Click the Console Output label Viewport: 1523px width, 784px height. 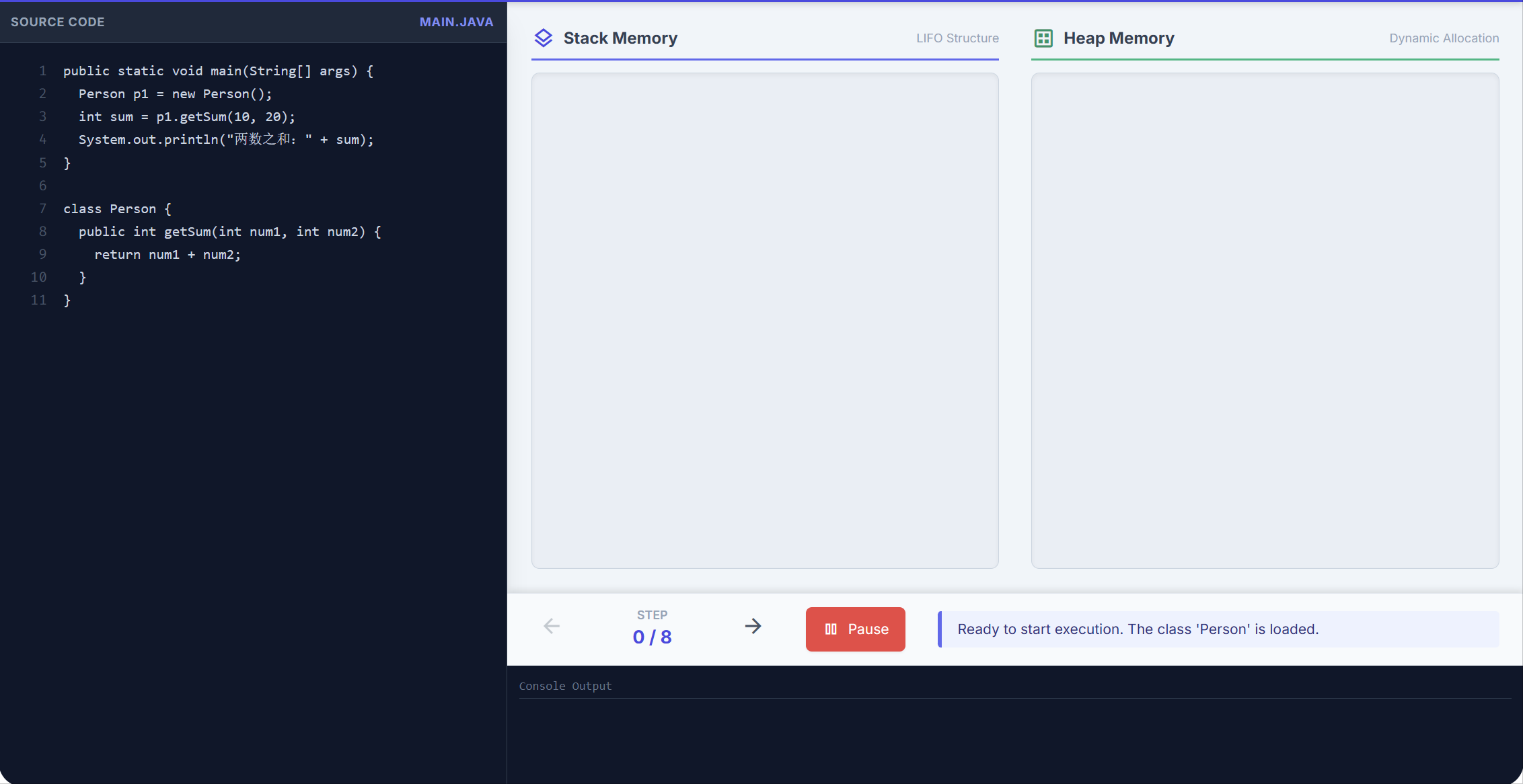pos(565,686)
